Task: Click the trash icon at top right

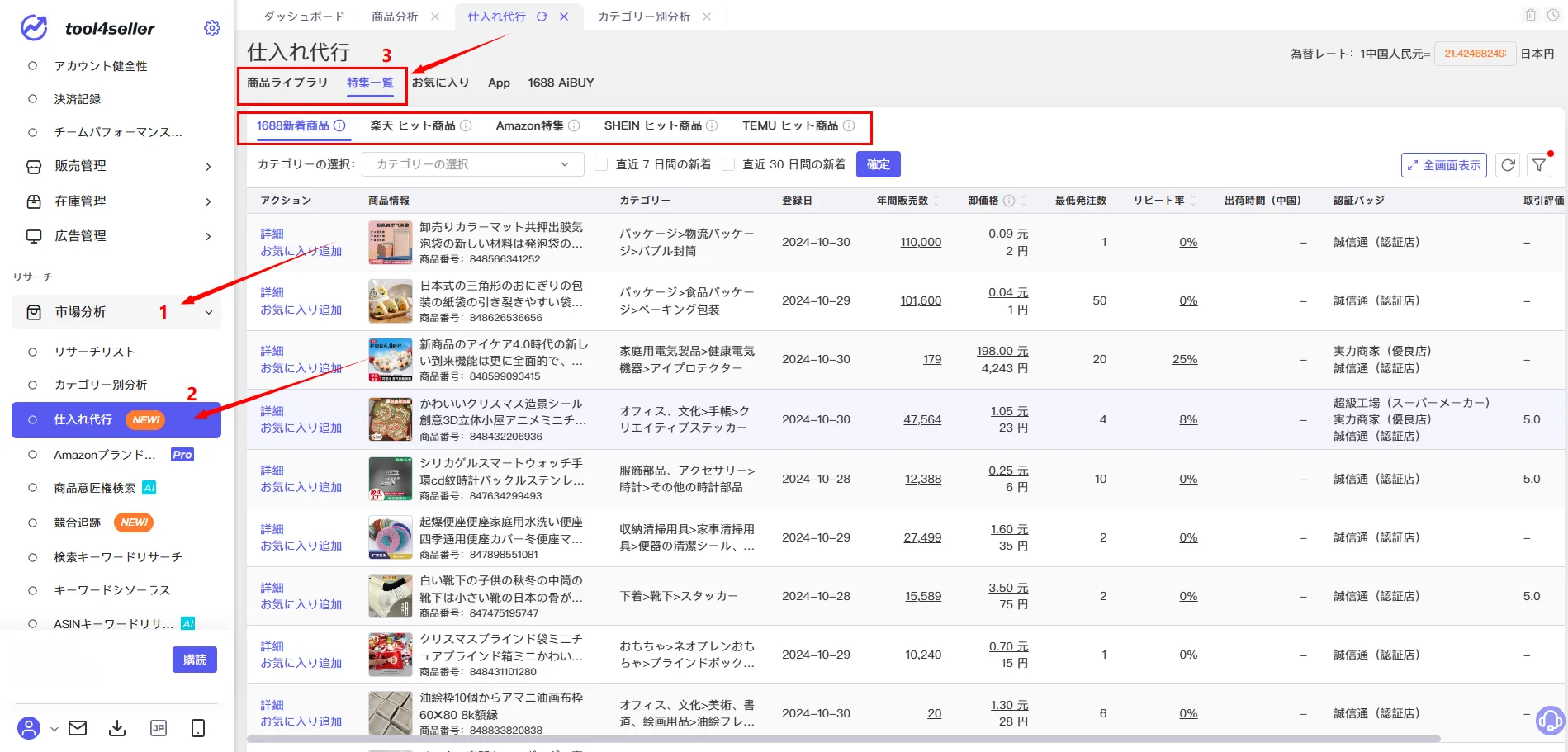Action: [1530, 15]
